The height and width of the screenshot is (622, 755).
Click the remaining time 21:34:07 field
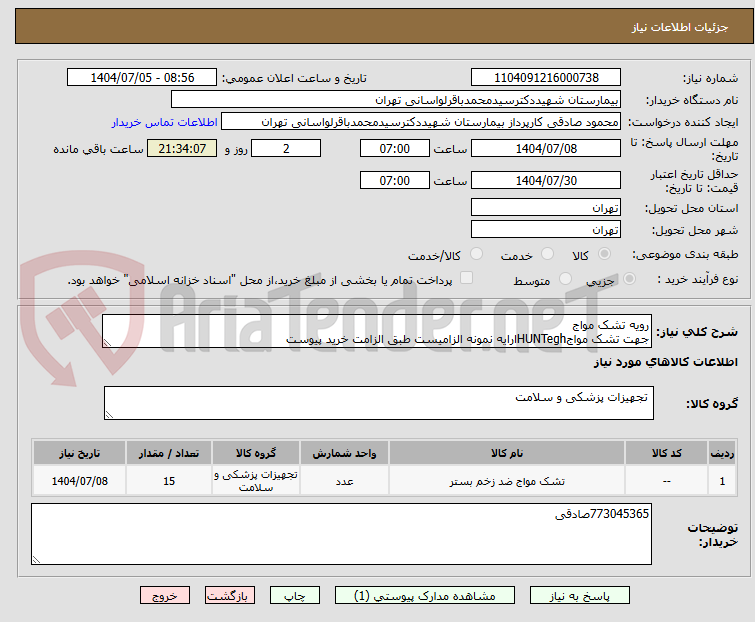click(x=182, y=148)
